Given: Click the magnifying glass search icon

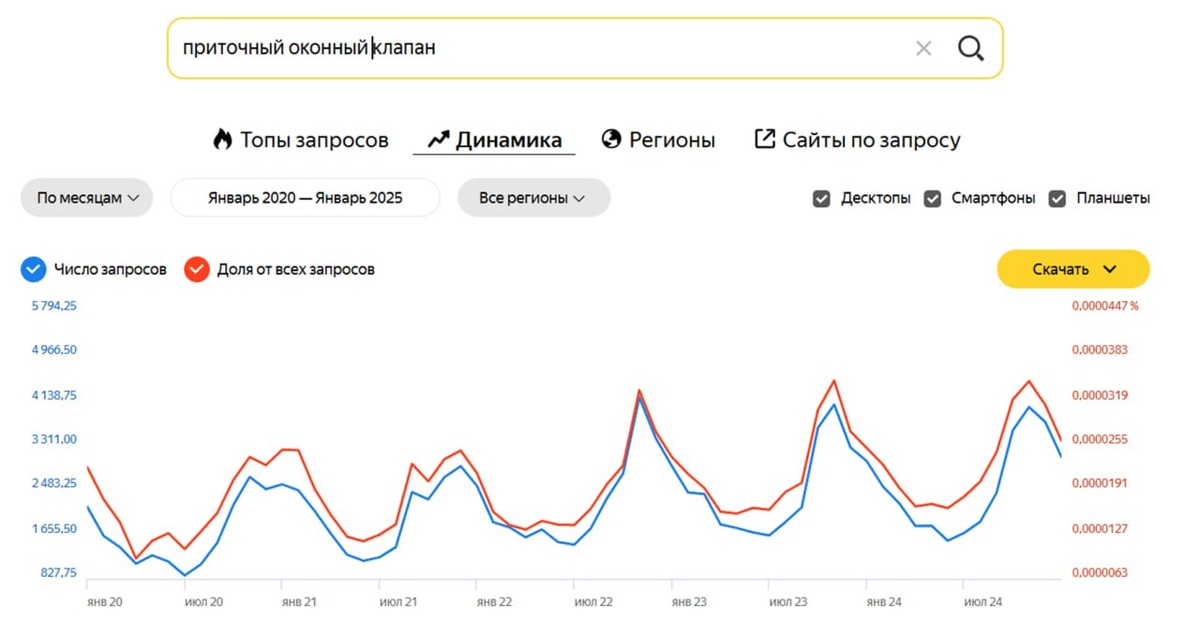Looking at the screenshot, I should [971, 48].
